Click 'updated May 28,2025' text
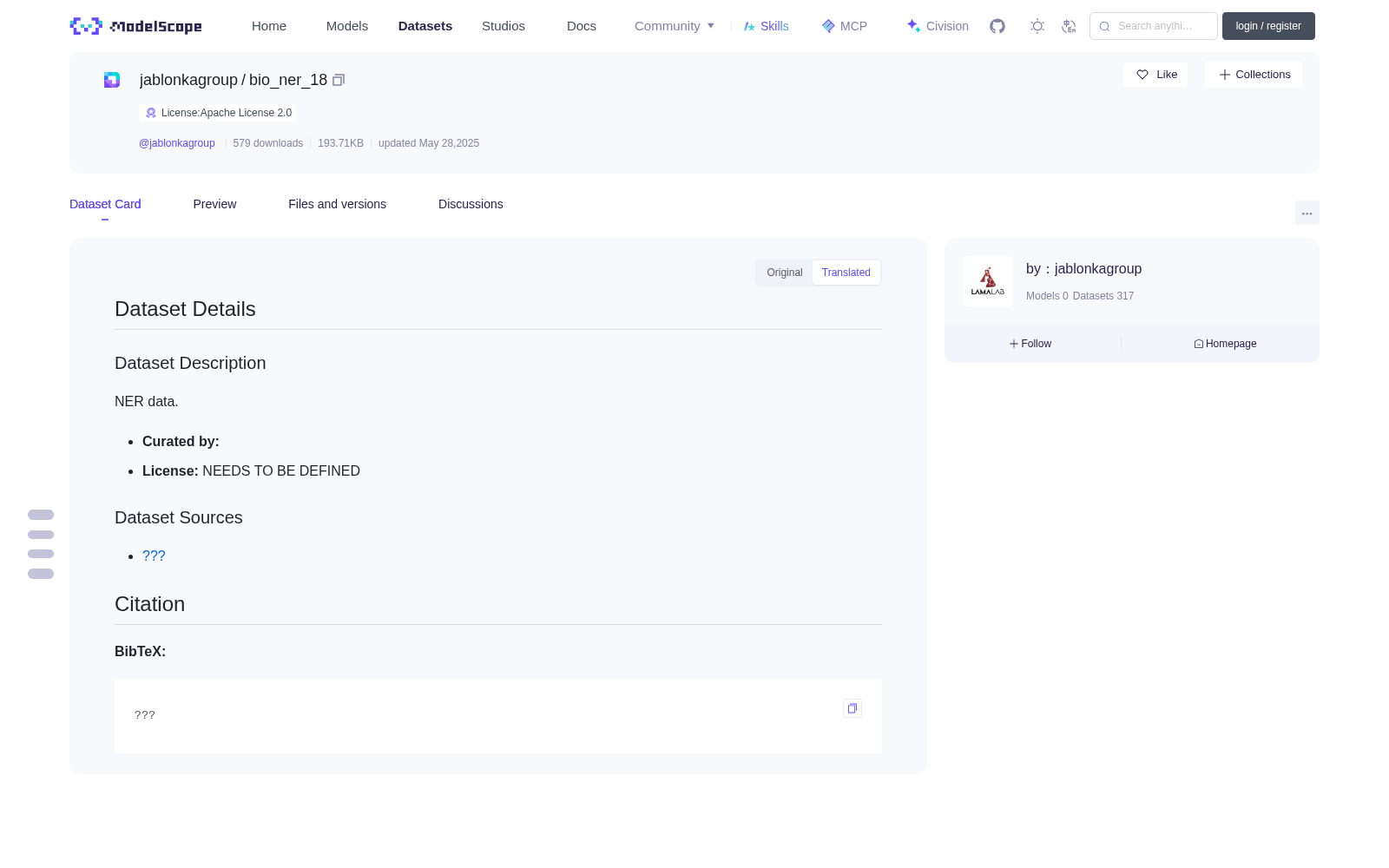The image size is (1389, 868). tap(429, 143)
